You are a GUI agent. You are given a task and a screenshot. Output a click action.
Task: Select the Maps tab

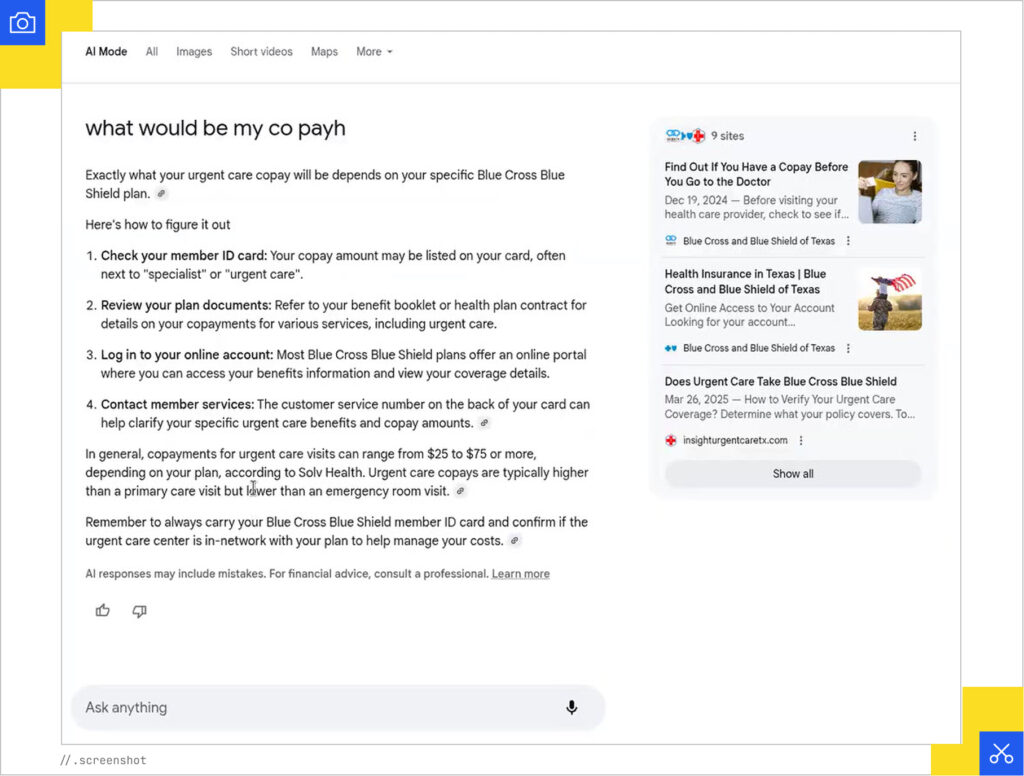(324, 52)
